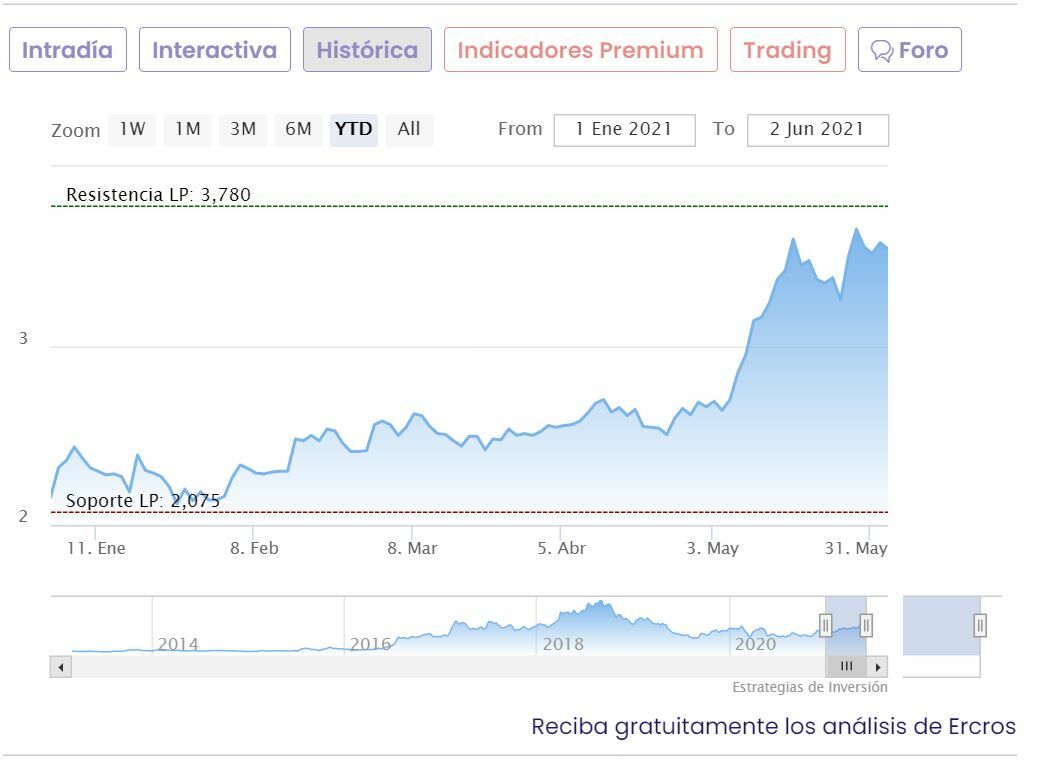The width and height of the screenshot is (1037, 772).
Task: Click the Foro chat bubble icon
Action: tap(881, 51)
